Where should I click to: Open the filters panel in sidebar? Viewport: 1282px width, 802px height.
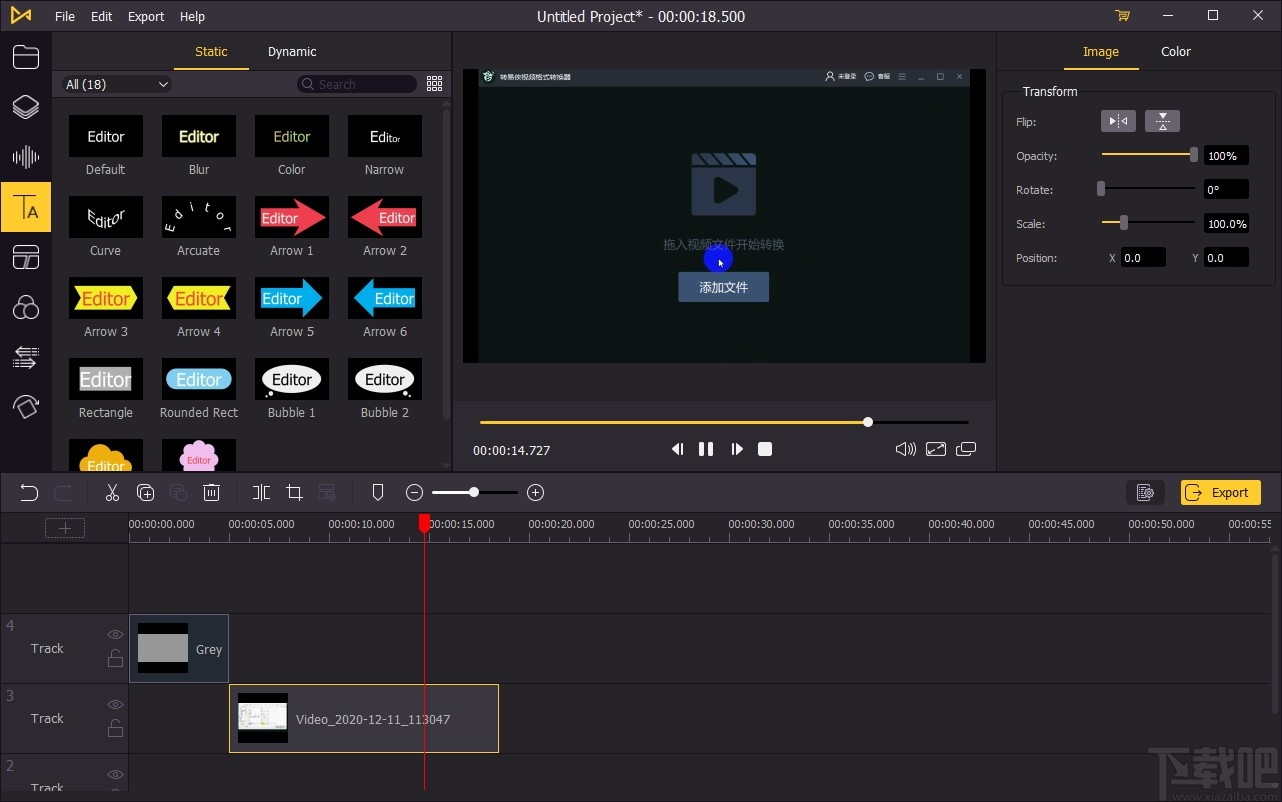[x=26, y=307]
